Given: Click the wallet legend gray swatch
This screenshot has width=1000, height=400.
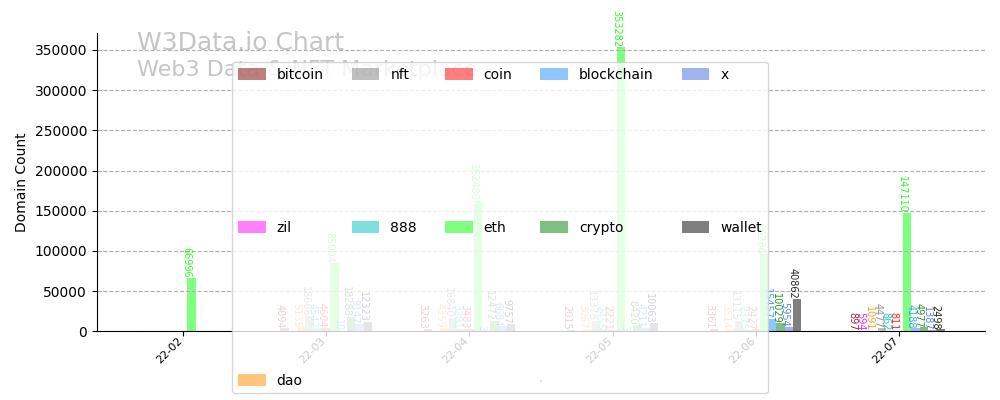Looking at the screenshot, I should tap(695, 227).
